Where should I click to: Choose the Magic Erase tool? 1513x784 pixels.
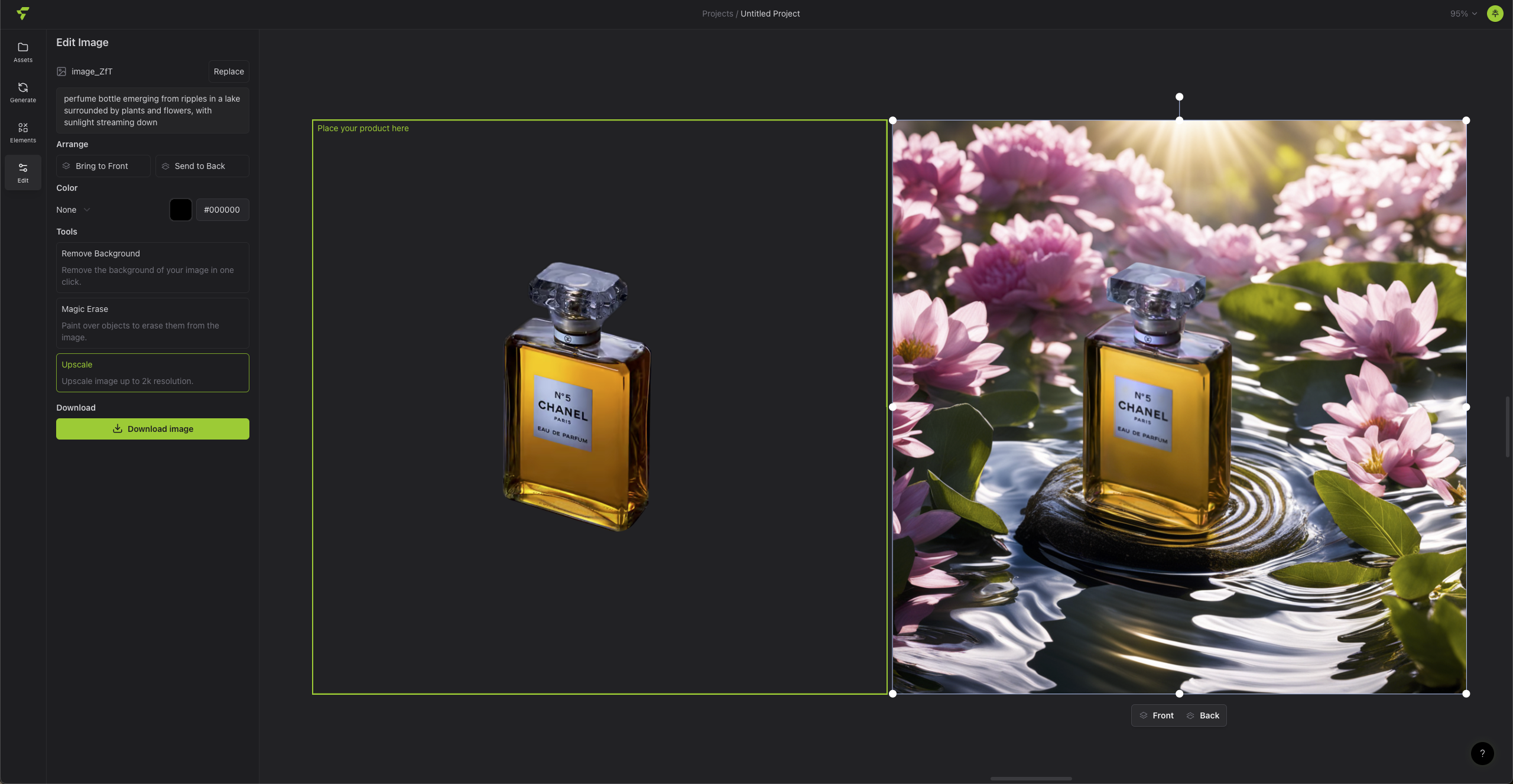152,323
